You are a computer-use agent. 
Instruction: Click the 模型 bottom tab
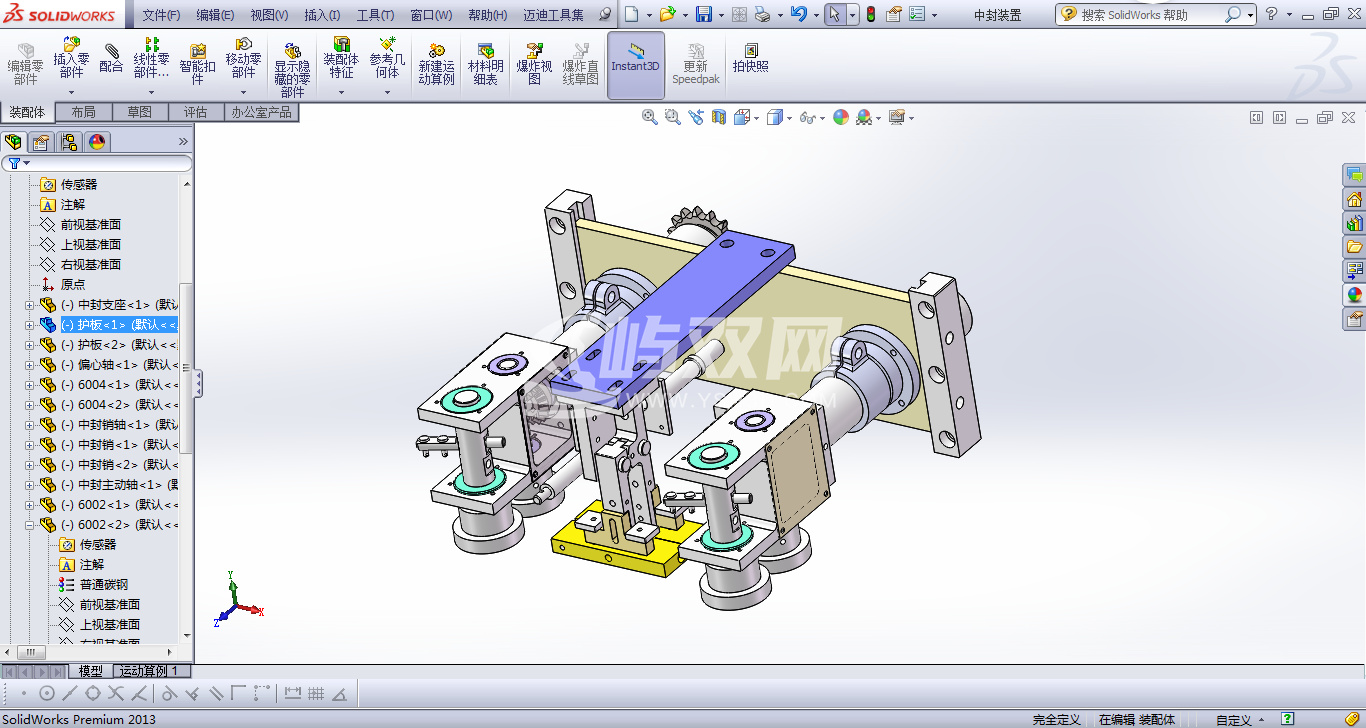(91, 671)
